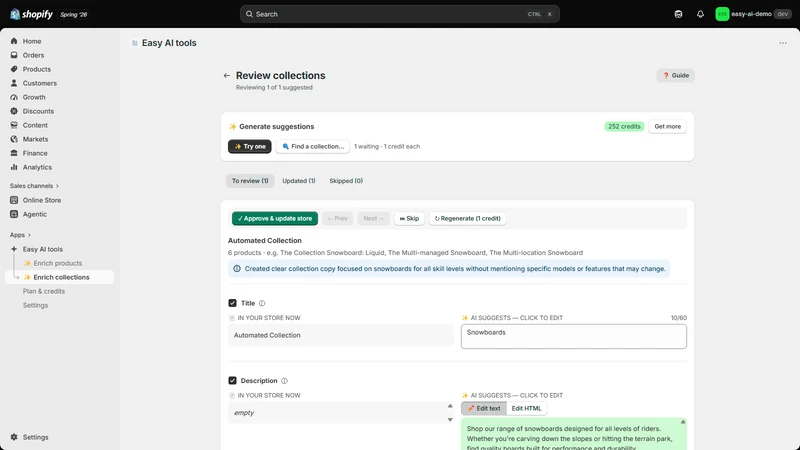Open the app's Settings sub-item
Screen dimensions: 800x450
coord(35,305)
